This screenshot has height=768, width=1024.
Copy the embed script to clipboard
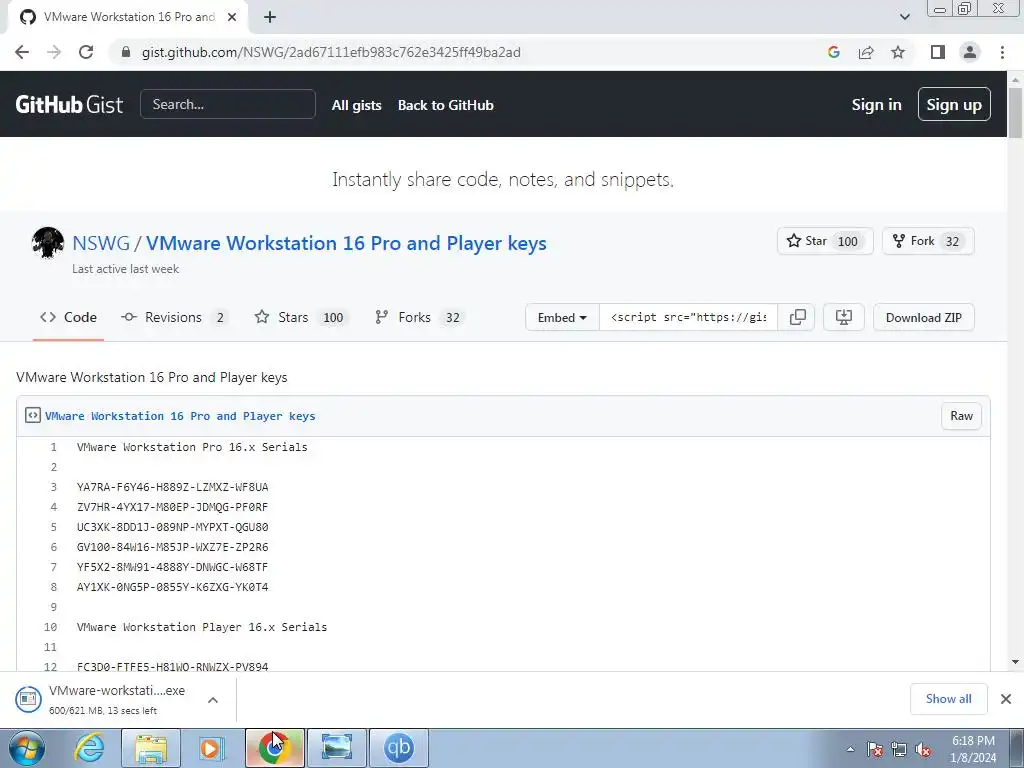[x=797, y=317]
